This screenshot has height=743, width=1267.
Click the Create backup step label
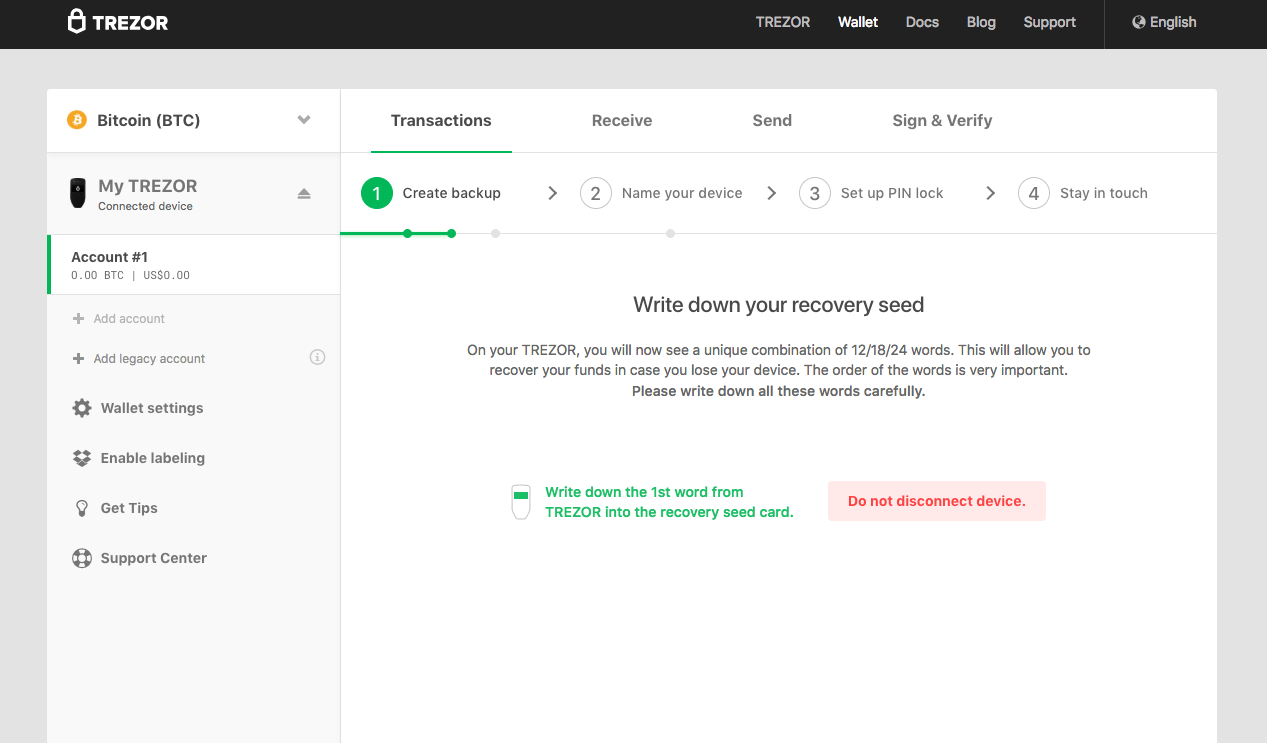point(452,193)
